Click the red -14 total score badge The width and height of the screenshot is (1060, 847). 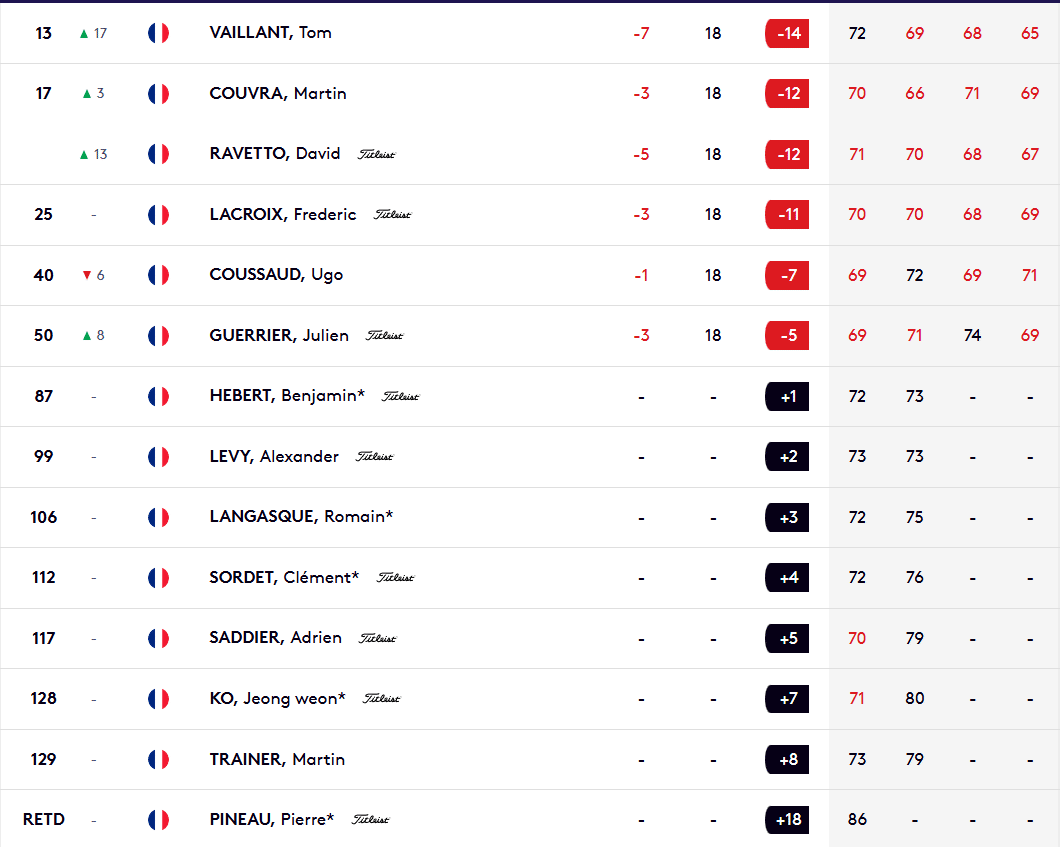click(x=787, y=34)
